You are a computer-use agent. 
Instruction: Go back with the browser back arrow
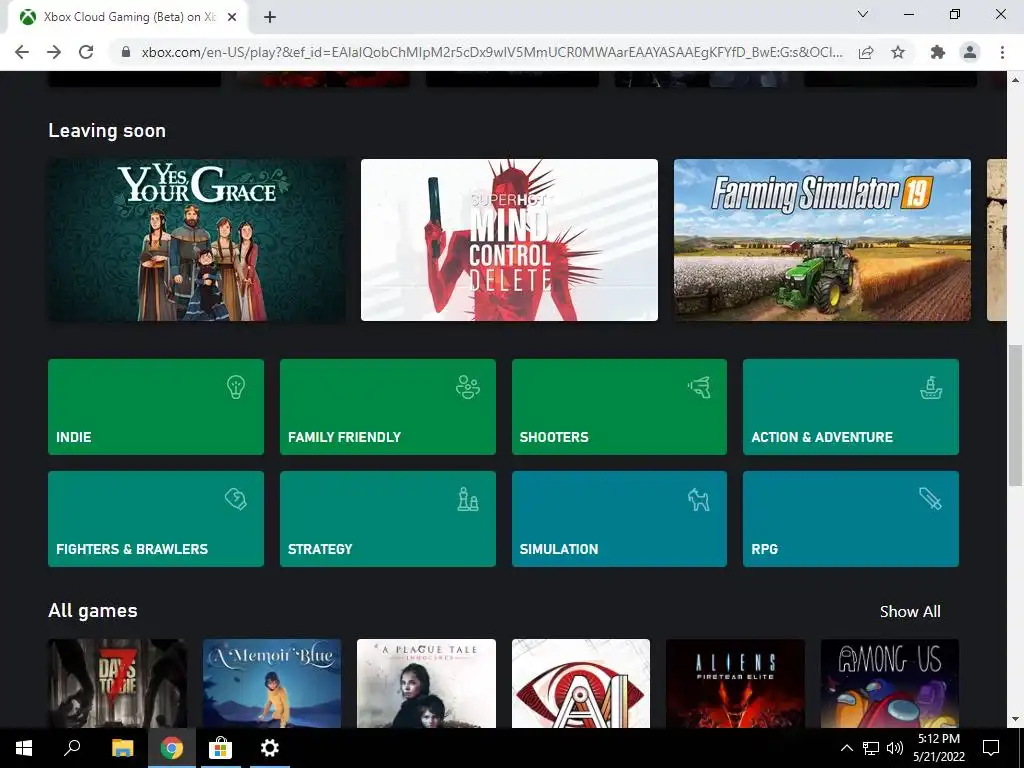(22, 52)
